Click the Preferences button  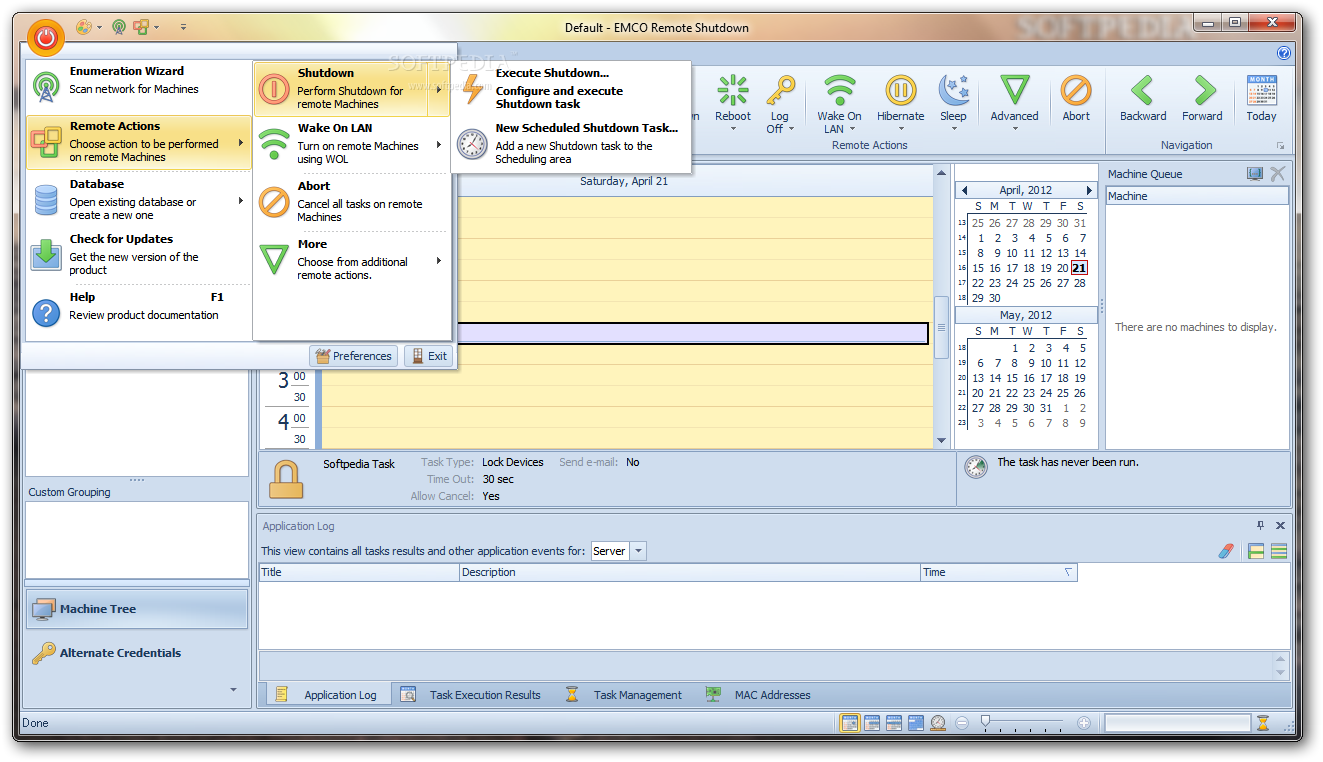(353, 356)
